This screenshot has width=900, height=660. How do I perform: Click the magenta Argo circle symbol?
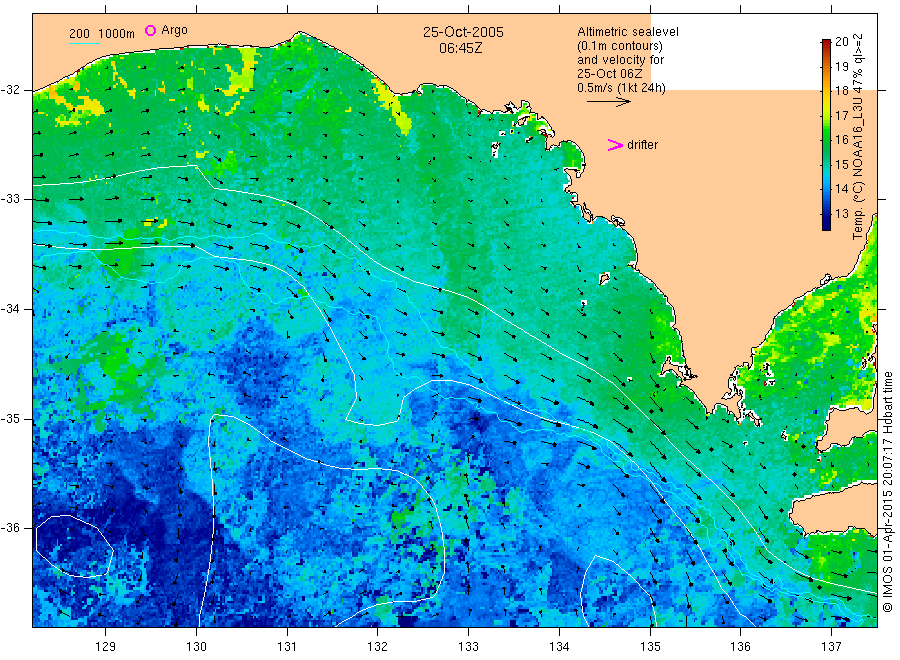point(150,30)
